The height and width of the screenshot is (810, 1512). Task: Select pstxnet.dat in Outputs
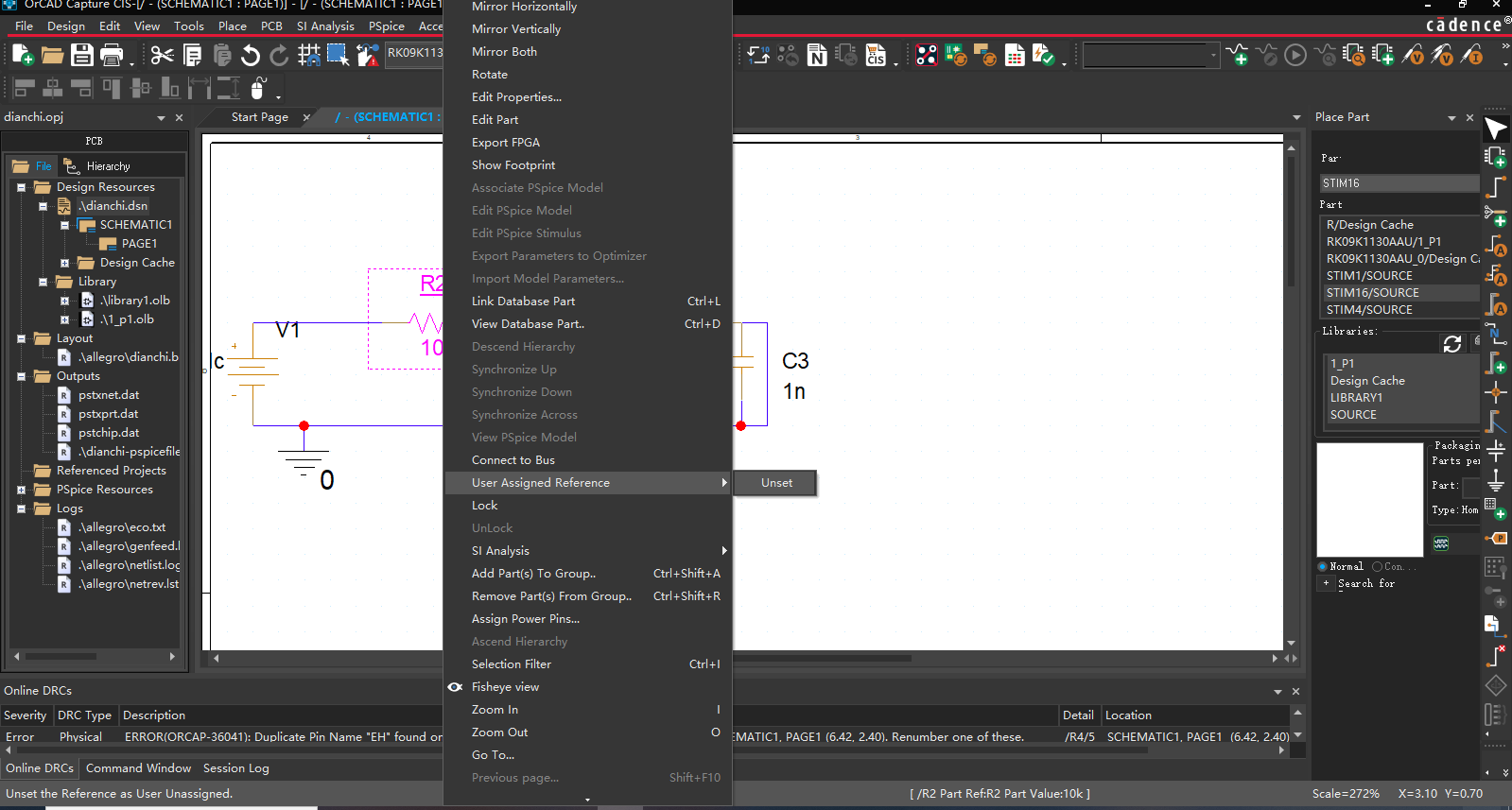109,395
